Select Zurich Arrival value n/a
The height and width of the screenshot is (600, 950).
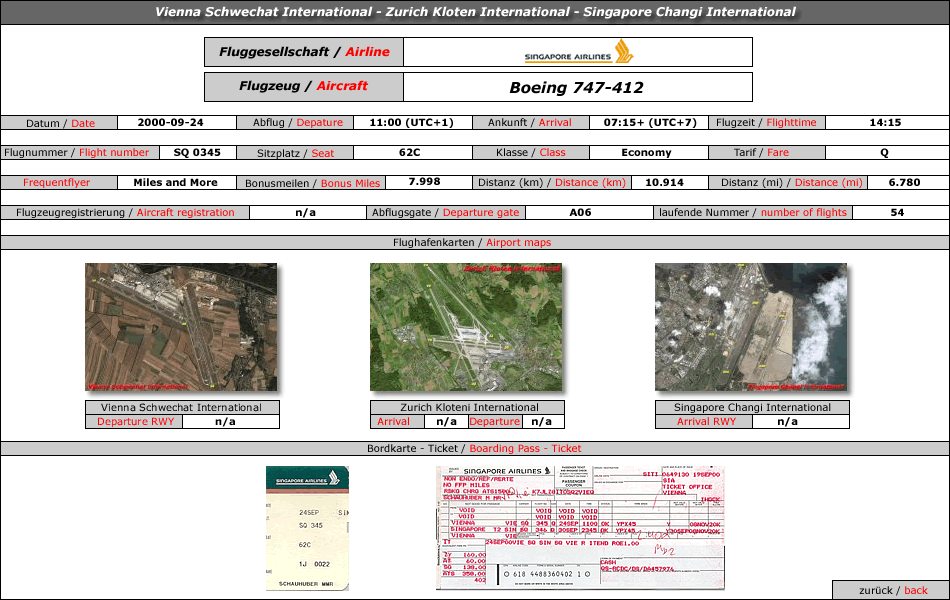(447, 422)
